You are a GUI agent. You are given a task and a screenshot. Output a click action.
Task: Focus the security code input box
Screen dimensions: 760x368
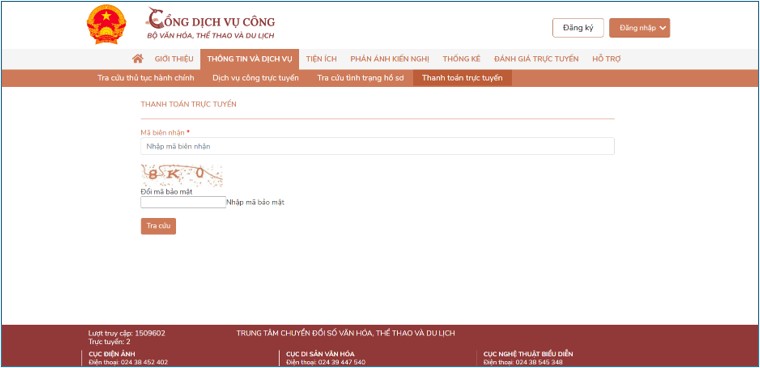point(183,202)
